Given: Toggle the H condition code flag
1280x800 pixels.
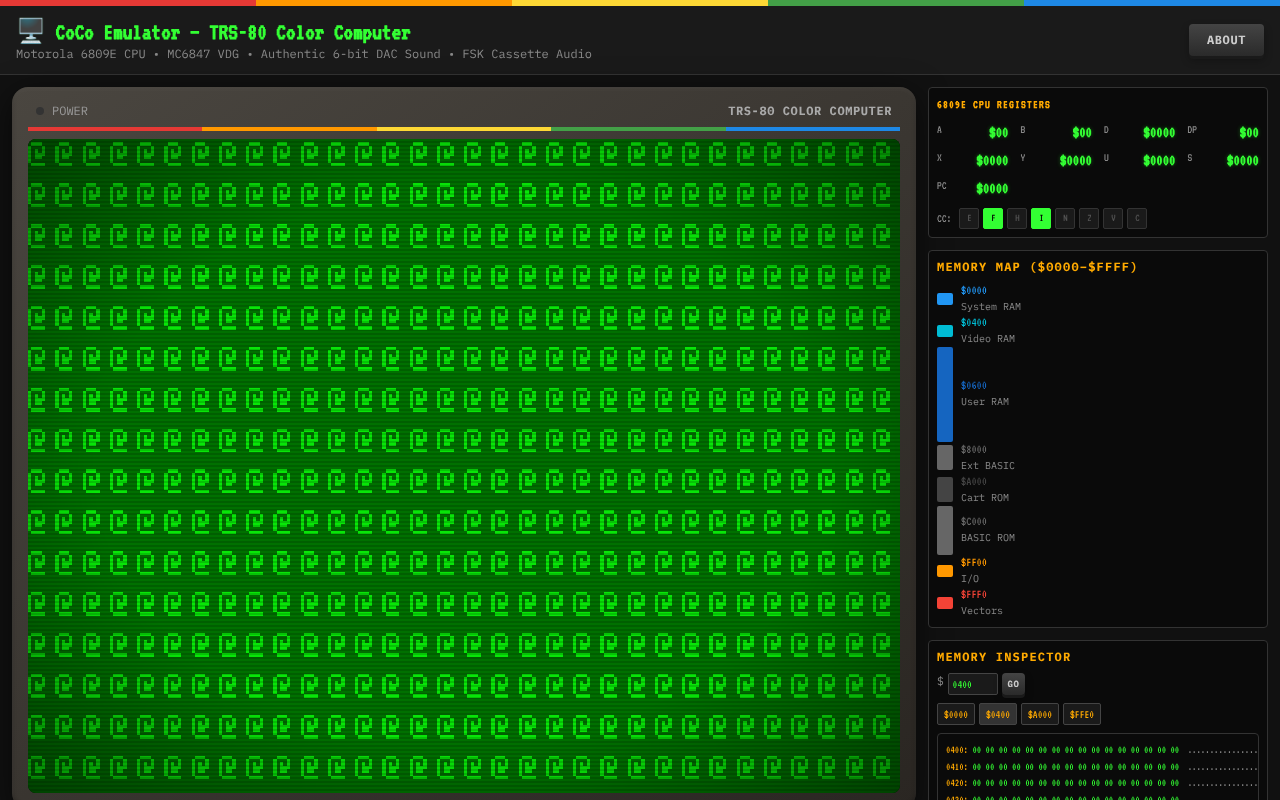Looking at the screenshot, I should click(1017, 219).
